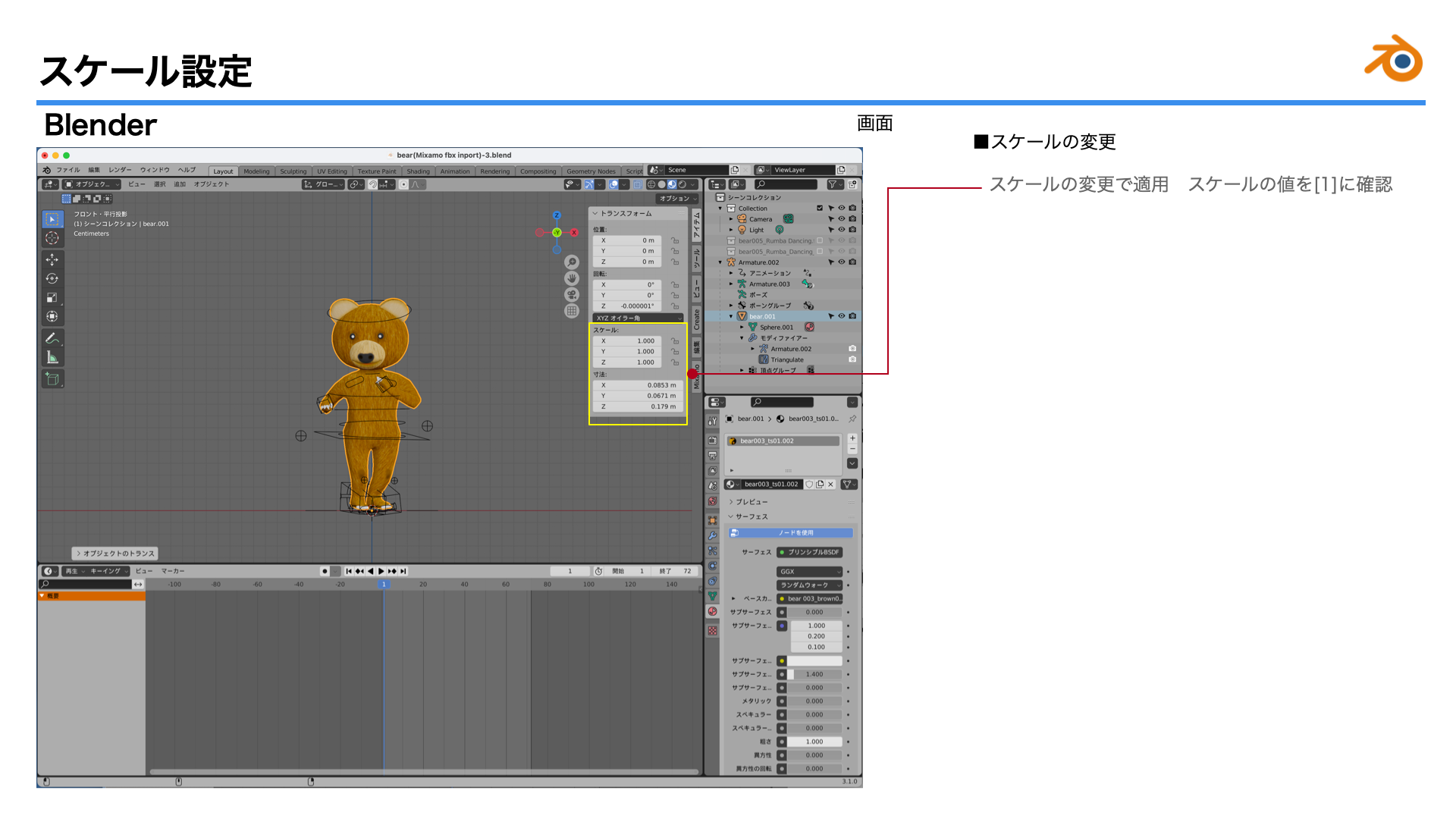The height and width of the screenshot is (819, 1456).
Task: Select the Measure tool
Action: click(52, 357)
